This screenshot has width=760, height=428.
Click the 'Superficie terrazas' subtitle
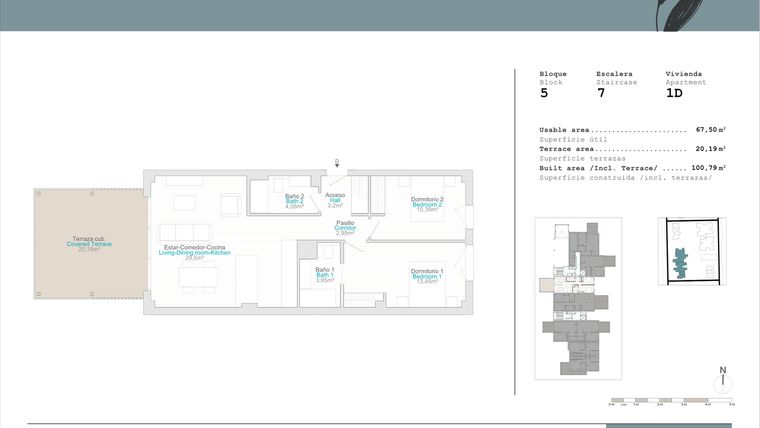coord(582,159)
